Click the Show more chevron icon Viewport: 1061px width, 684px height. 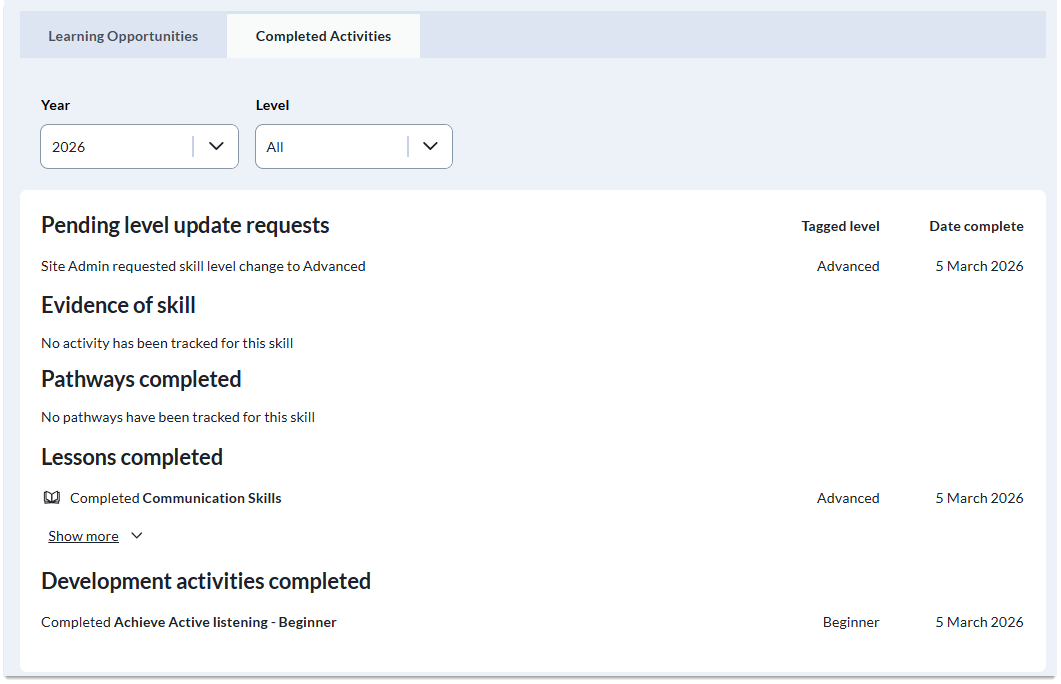pos(137,536)
